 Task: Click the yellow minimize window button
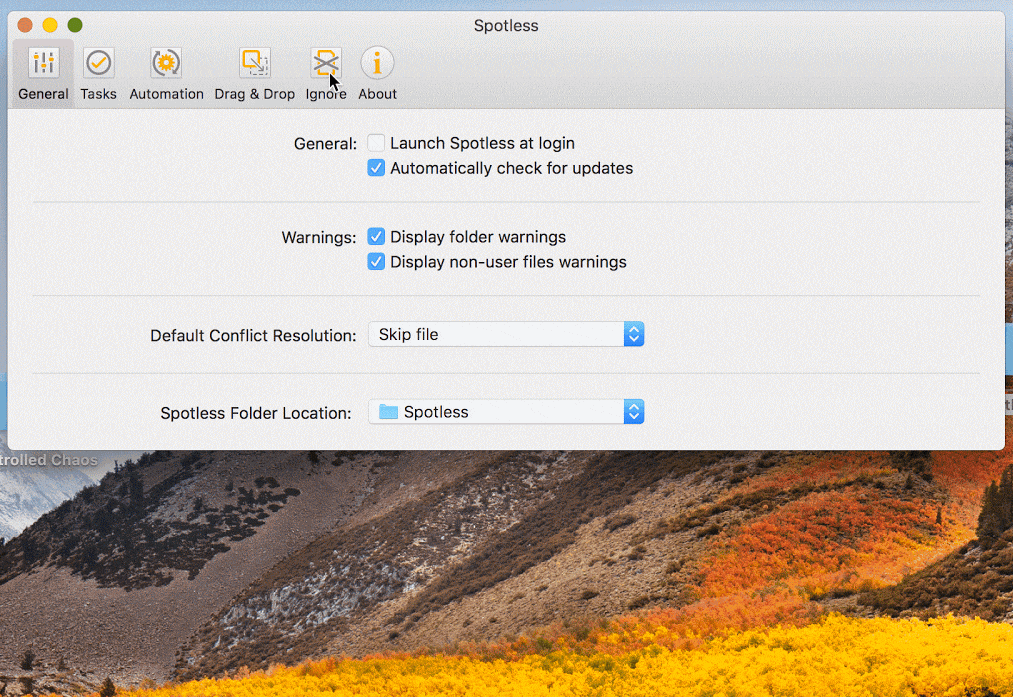point(50,25)
